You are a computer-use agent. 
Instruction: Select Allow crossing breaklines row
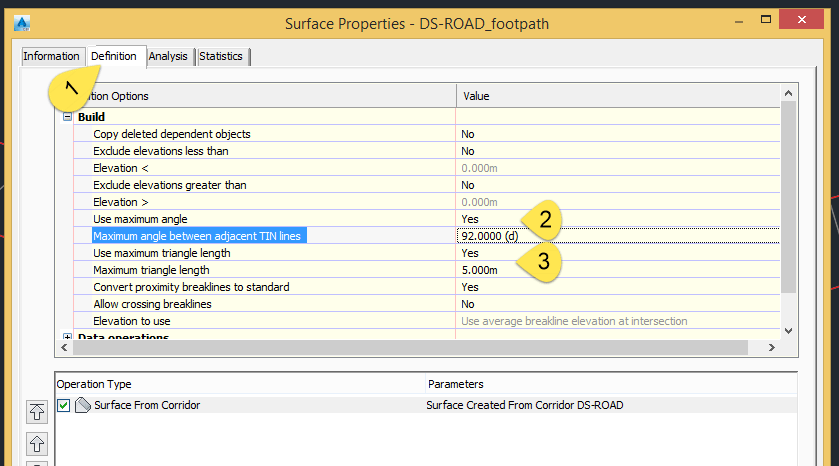pos(152,304)
